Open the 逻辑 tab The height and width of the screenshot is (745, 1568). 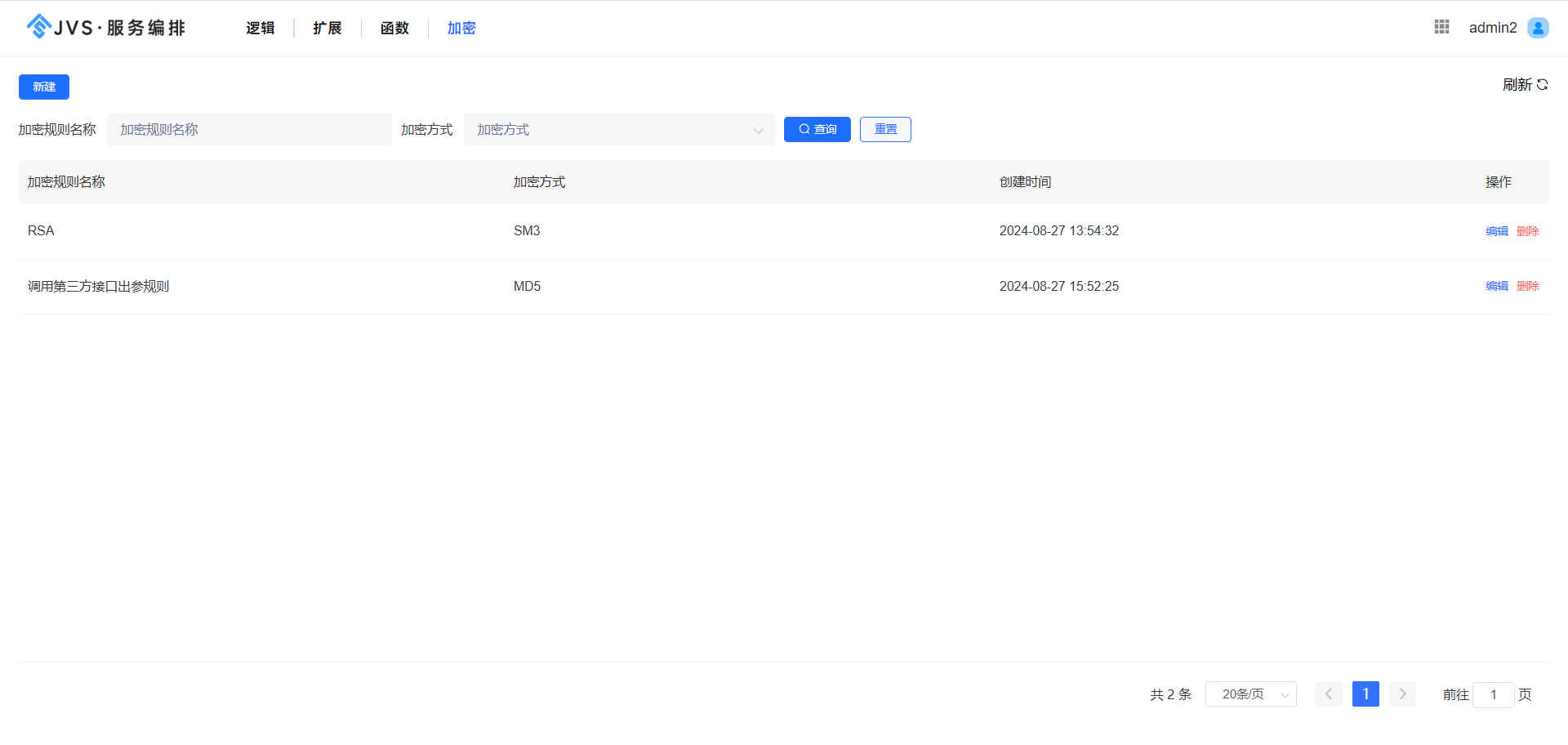[x=261, y=28]
